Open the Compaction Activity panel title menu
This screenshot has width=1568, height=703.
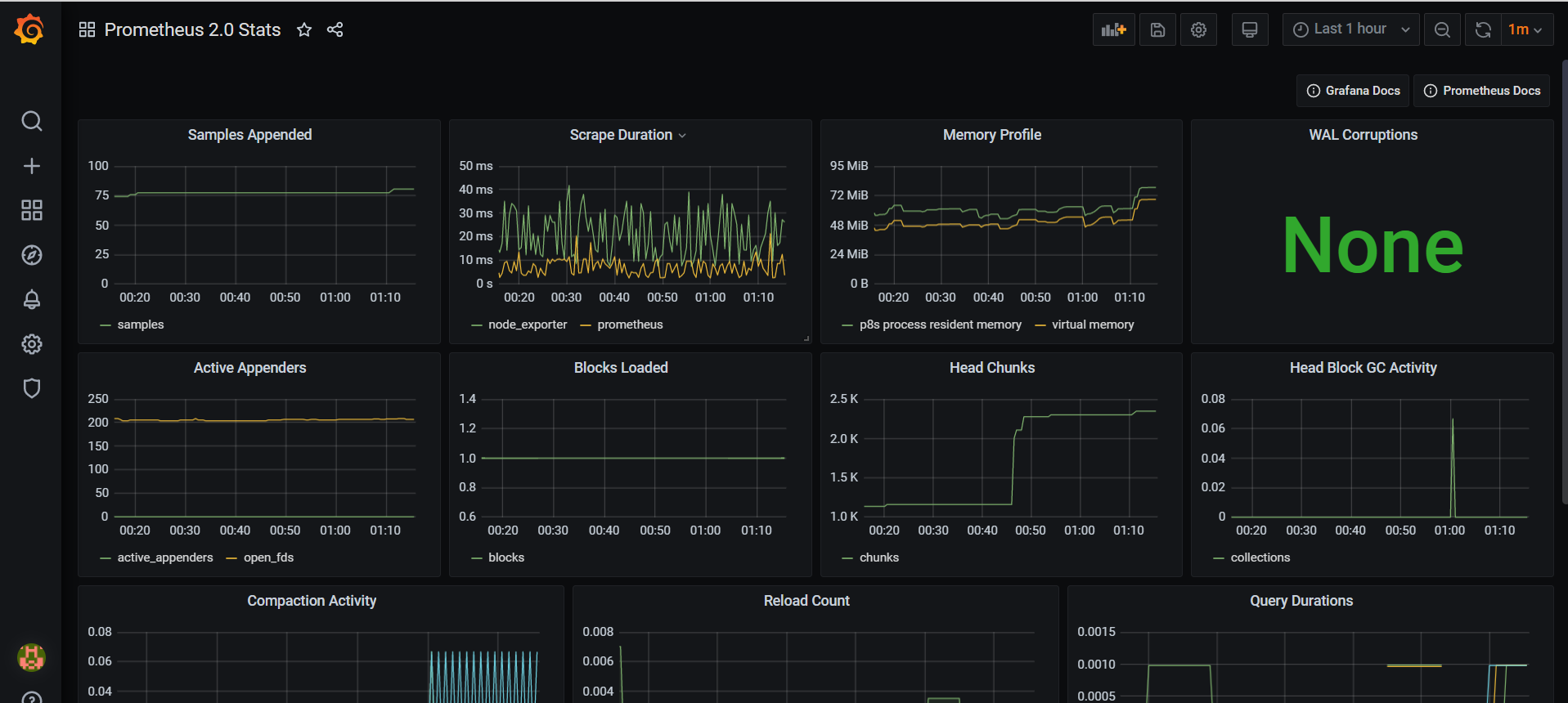point(312,601)
